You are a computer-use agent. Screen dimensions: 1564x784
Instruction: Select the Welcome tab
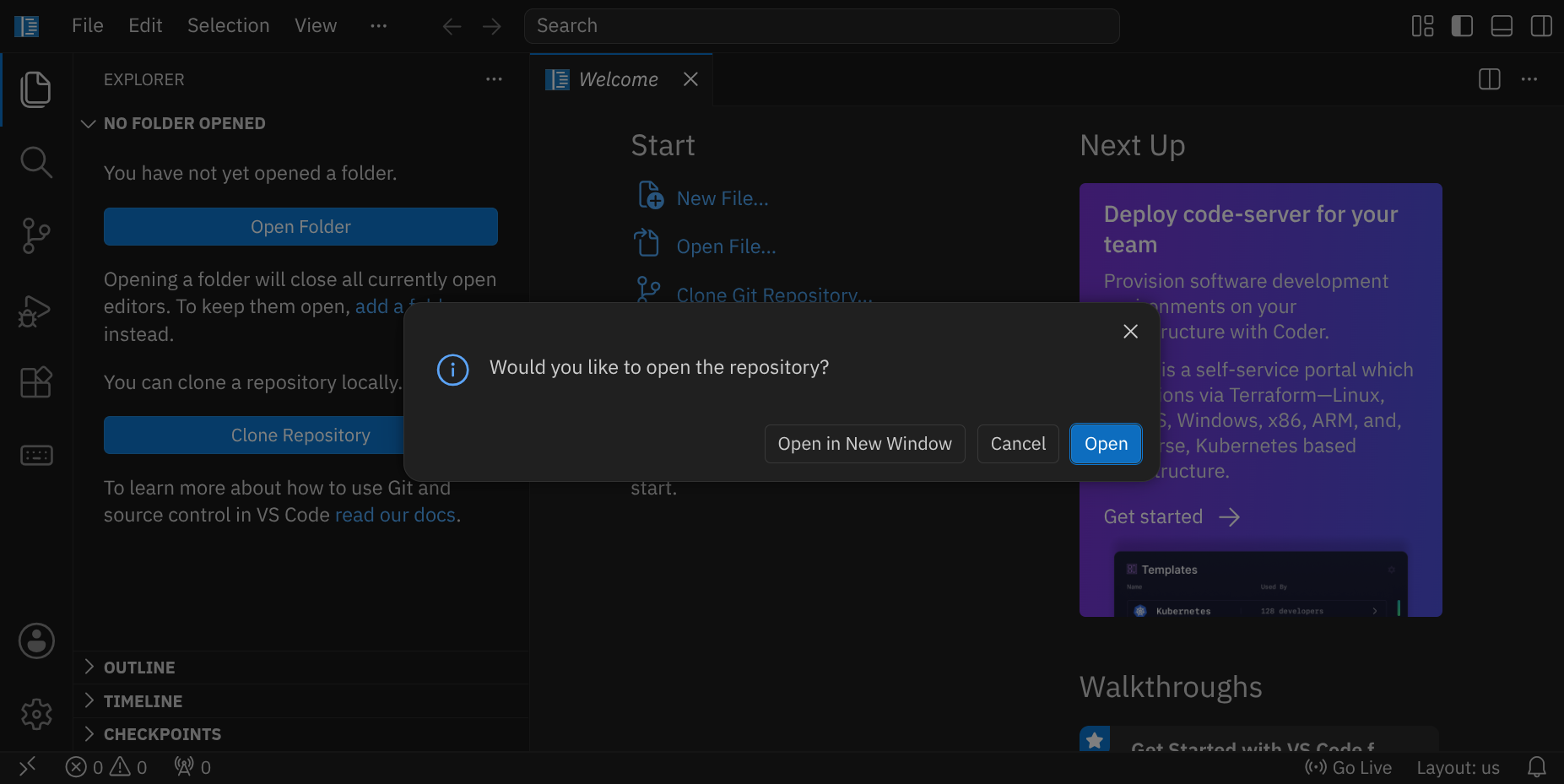621,79
